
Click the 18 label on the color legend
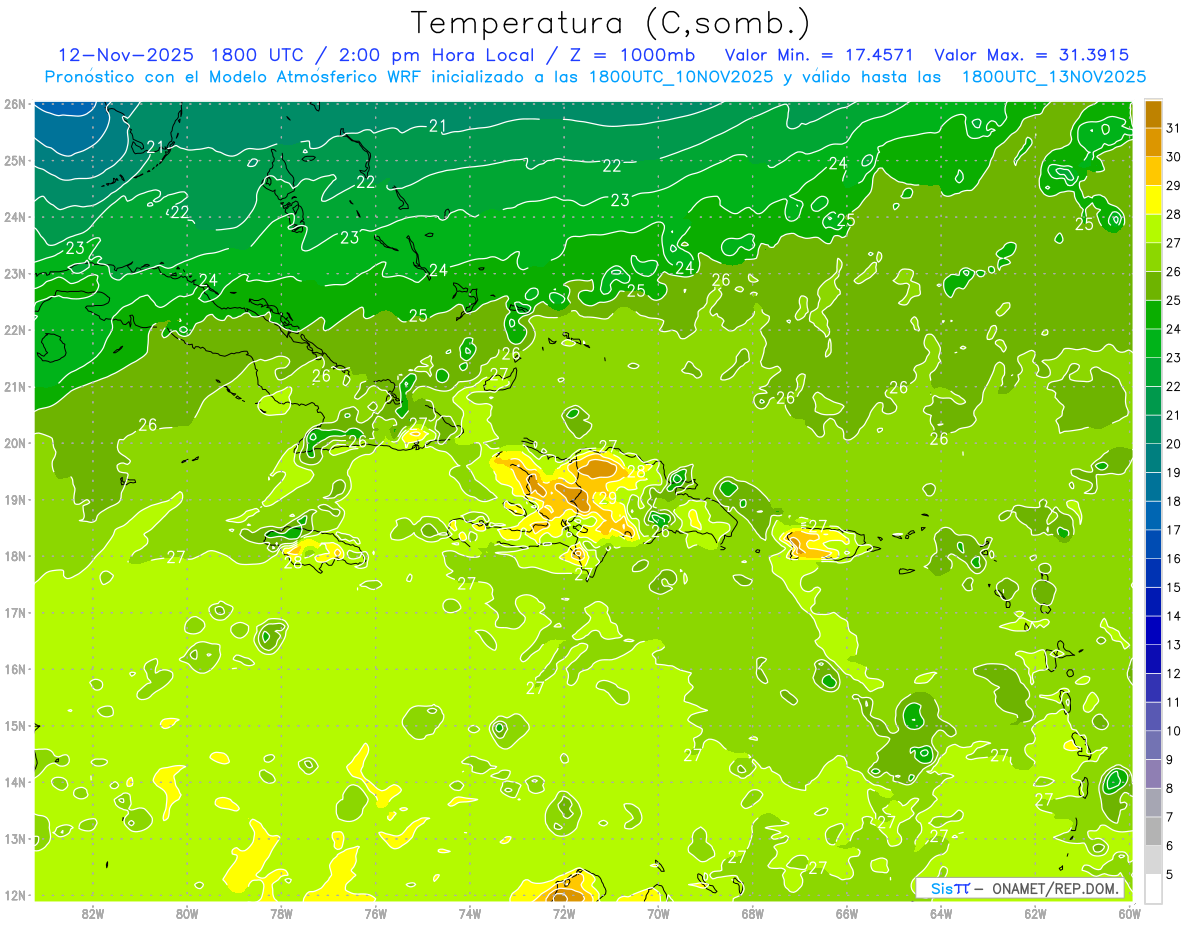[x=1173, y=501]
